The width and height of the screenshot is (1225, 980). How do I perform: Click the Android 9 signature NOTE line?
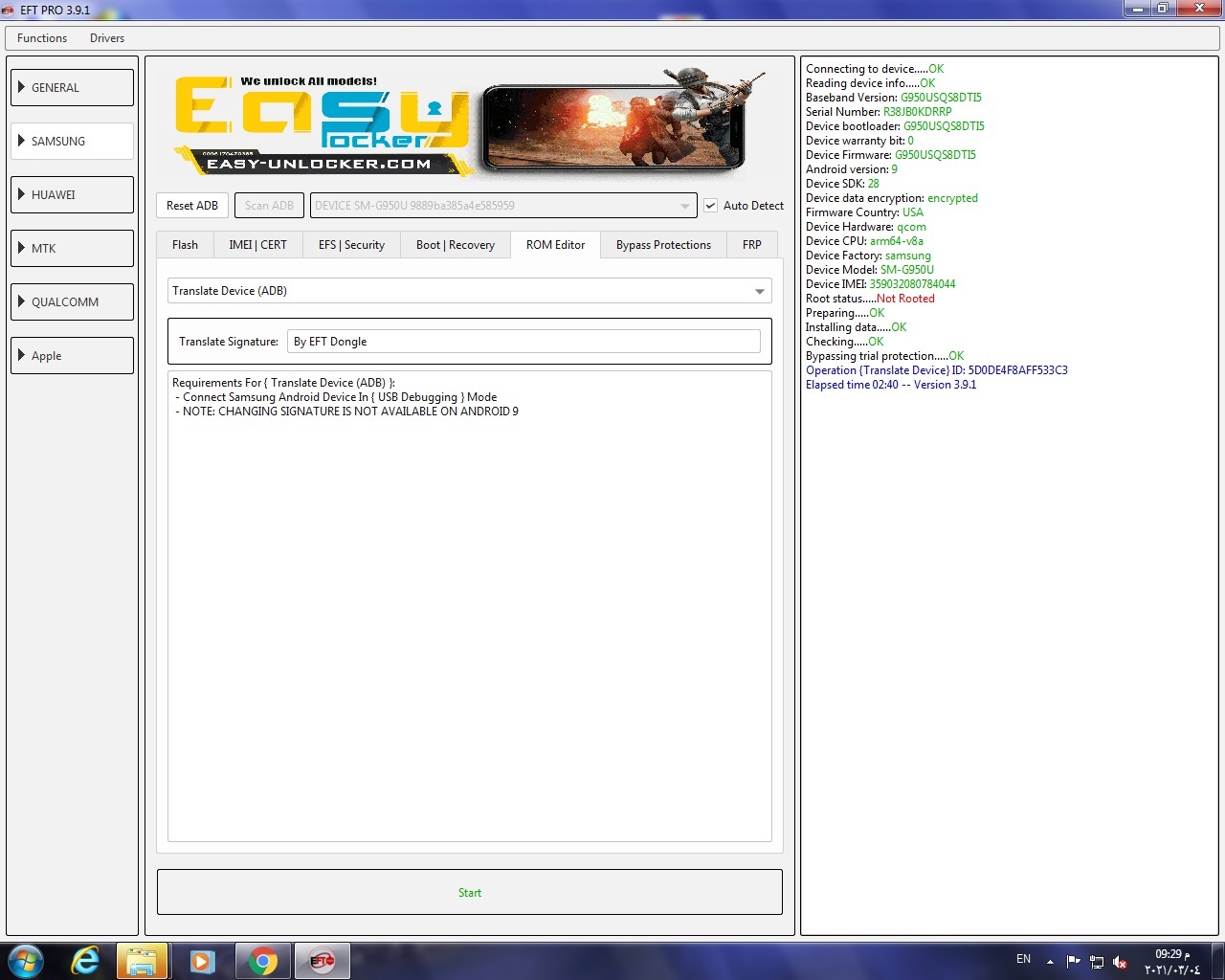pyautogui.click(x=346, y=412)
